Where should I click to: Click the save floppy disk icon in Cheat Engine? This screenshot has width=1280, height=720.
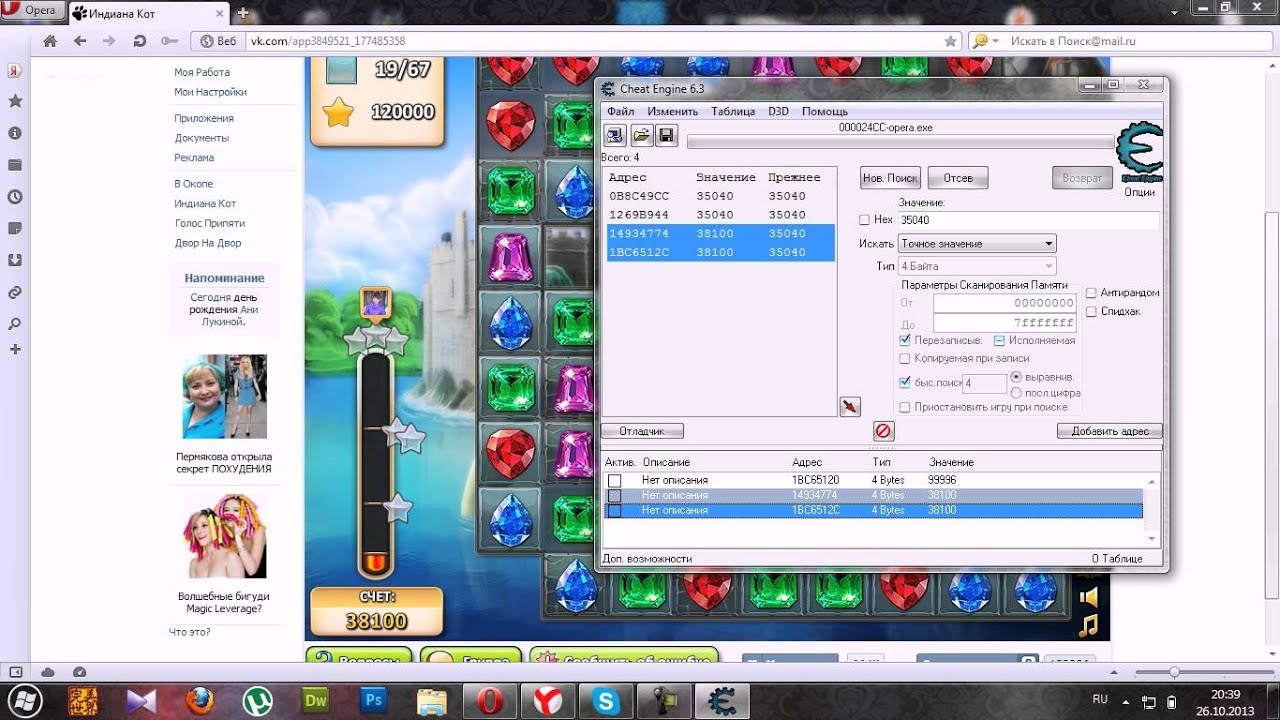(x=666, y=135)
